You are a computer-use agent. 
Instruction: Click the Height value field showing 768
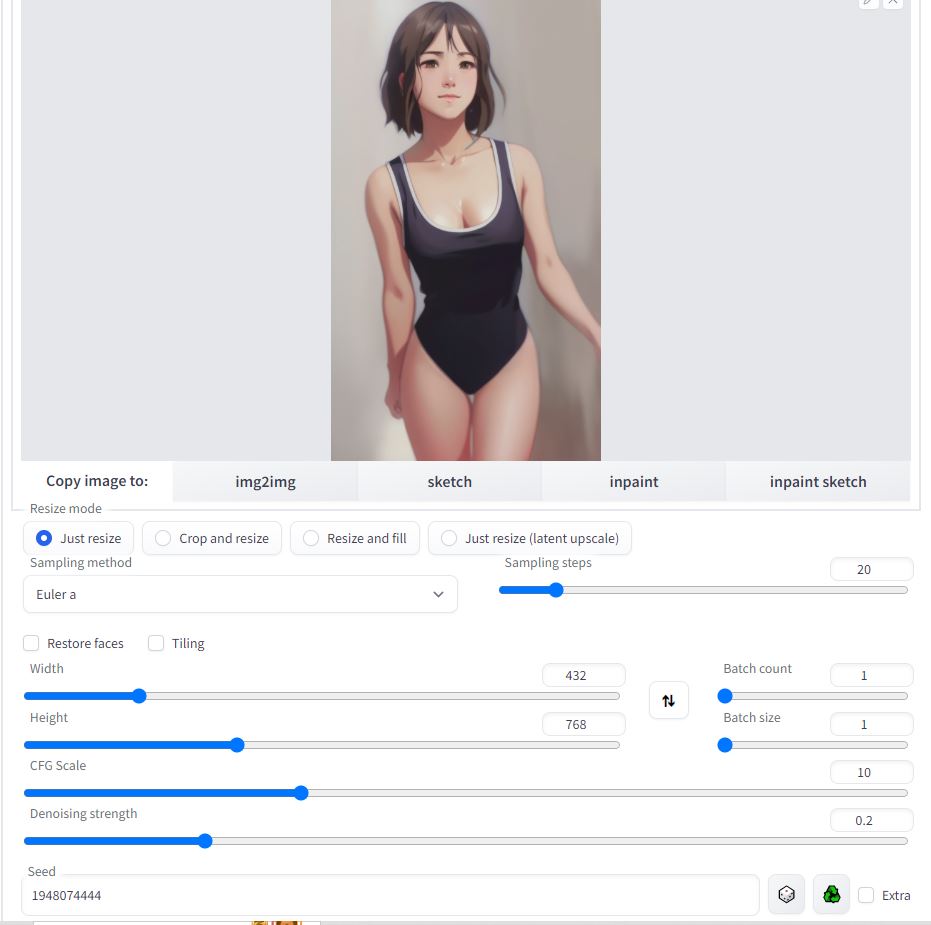(x=583, y=724)
